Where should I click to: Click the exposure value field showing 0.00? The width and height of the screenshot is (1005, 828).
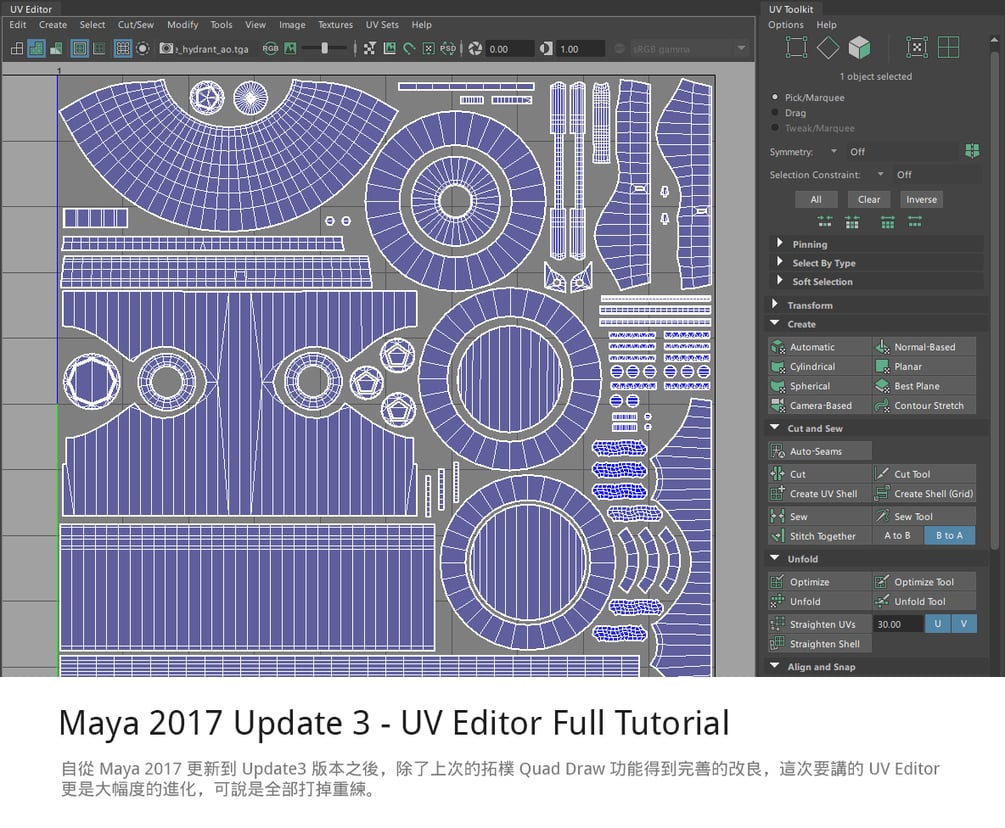[x=510, y=49]
